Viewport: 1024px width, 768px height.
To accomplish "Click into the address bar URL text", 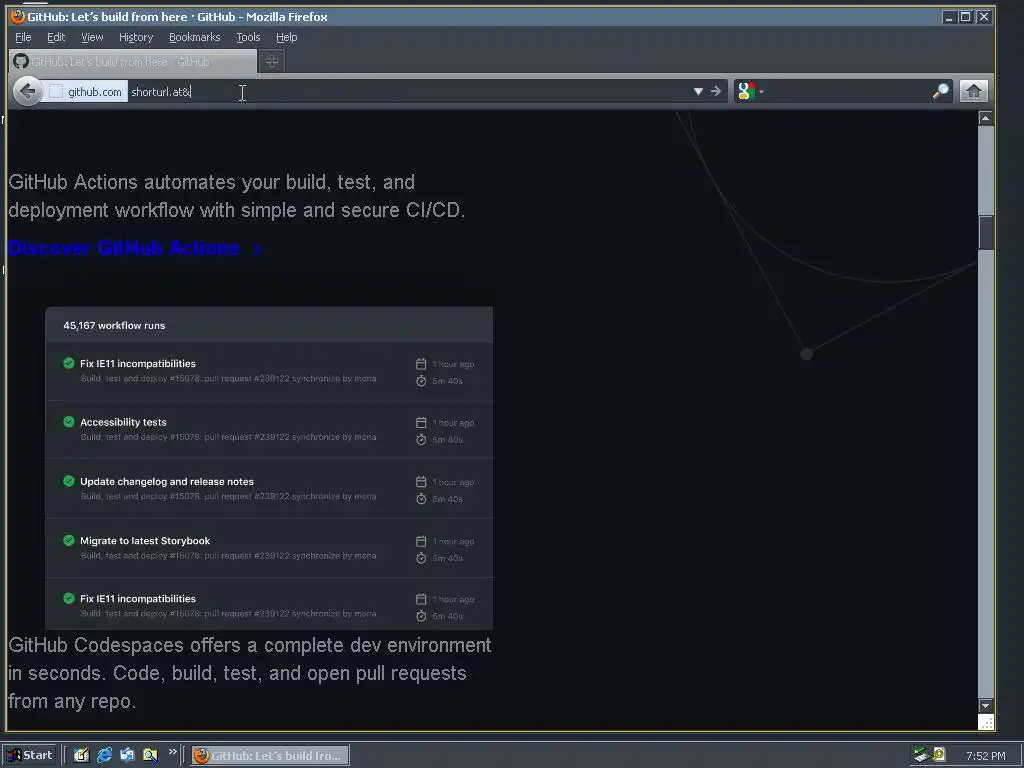I will click(x=161, y=92).
